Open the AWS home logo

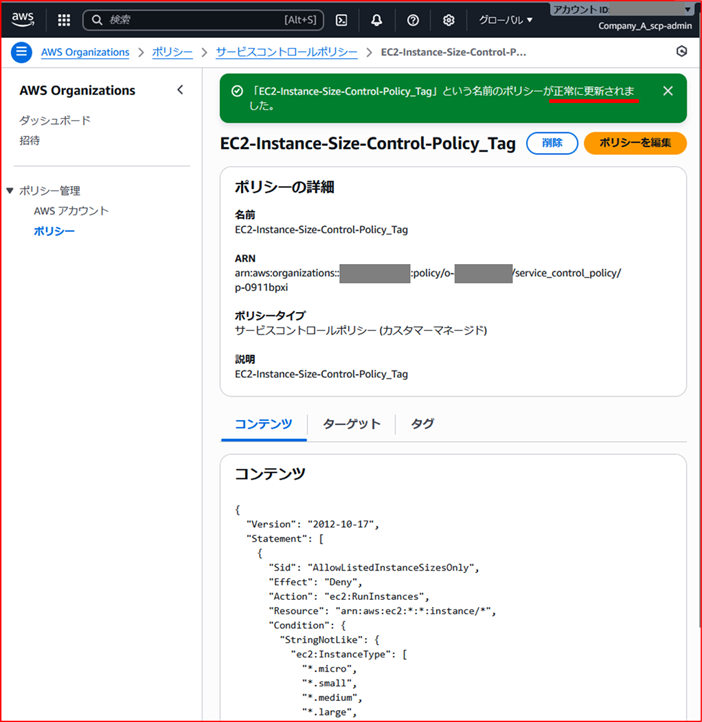pyautogui.click(x=23, y=19)
